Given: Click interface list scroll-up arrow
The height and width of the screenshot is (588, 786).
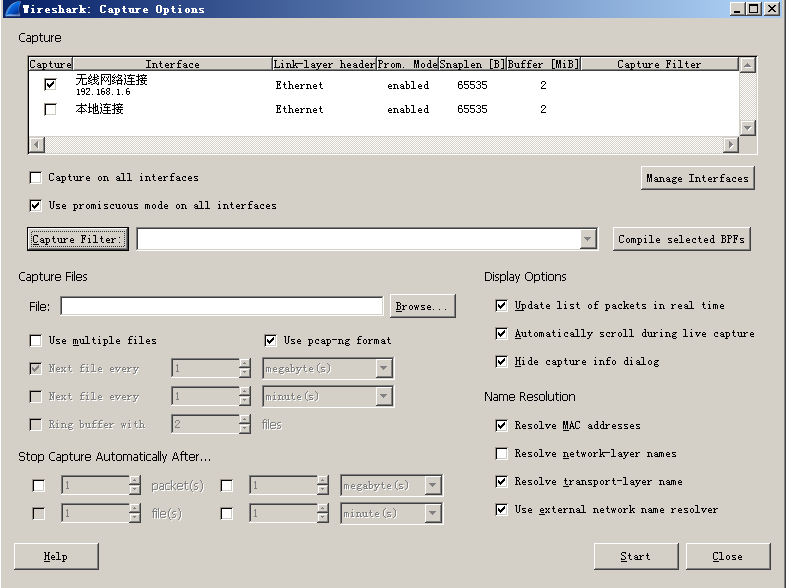Looking at the screenshot, I should tap(747, 65).
